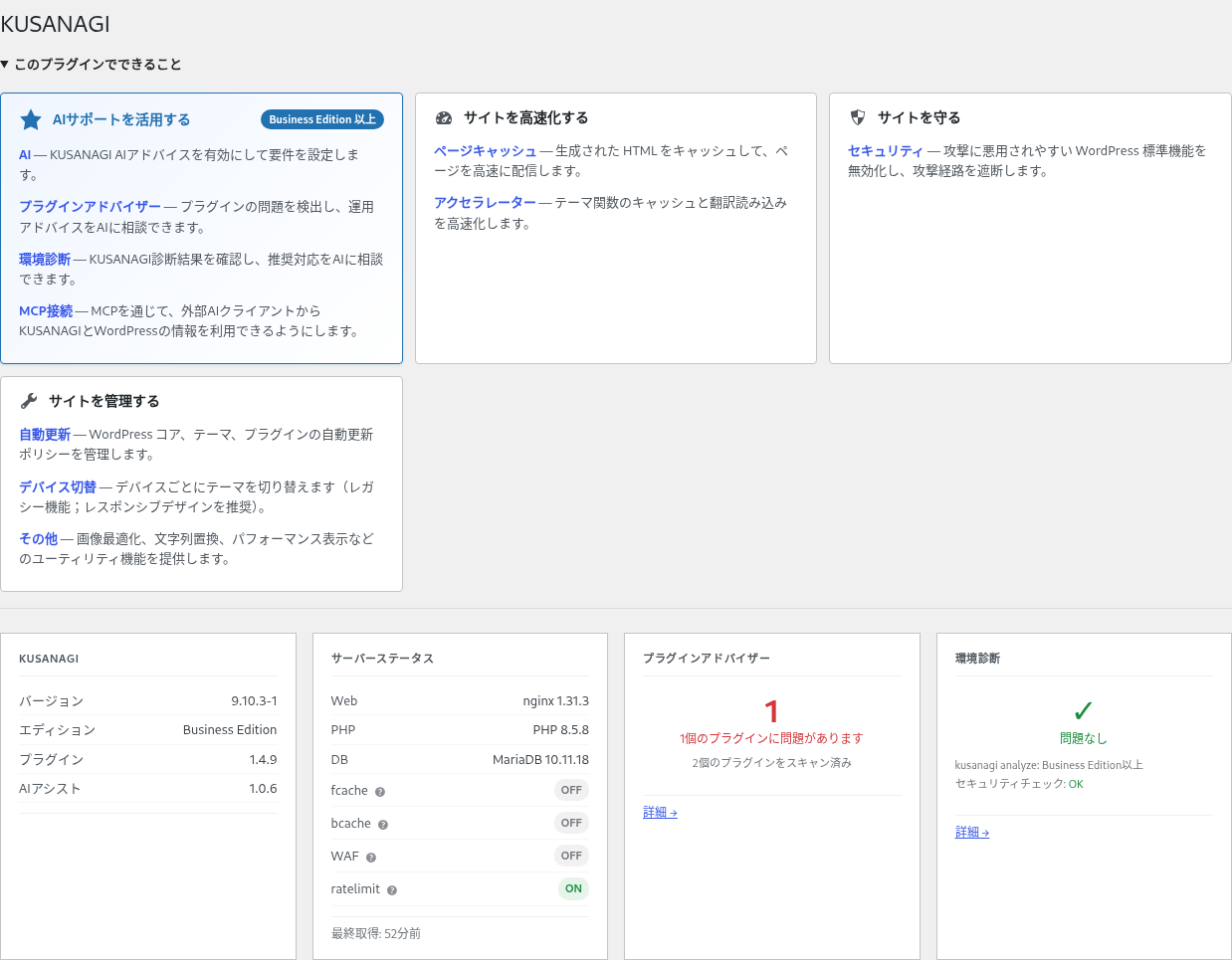Click the KUSANAGI page title
Viewport: 1232px width, 960px height.
point(56,24)
